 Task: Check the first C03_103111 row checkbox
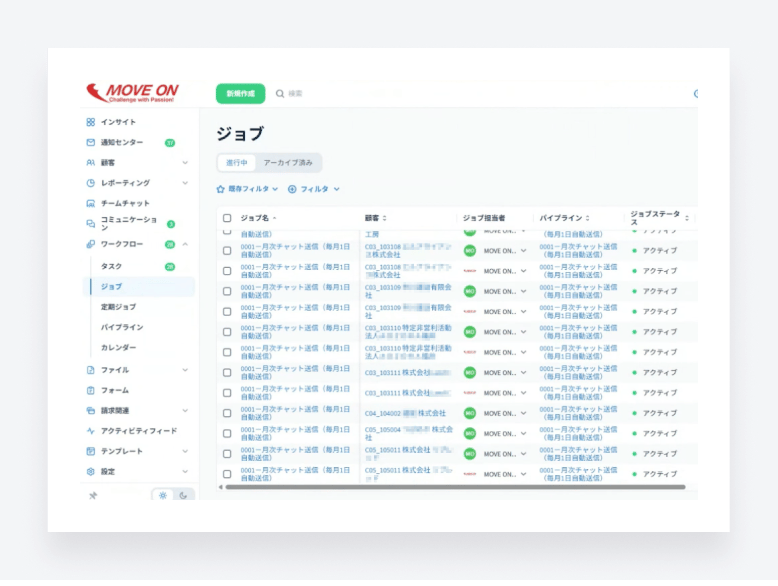[x=227, y=373]
